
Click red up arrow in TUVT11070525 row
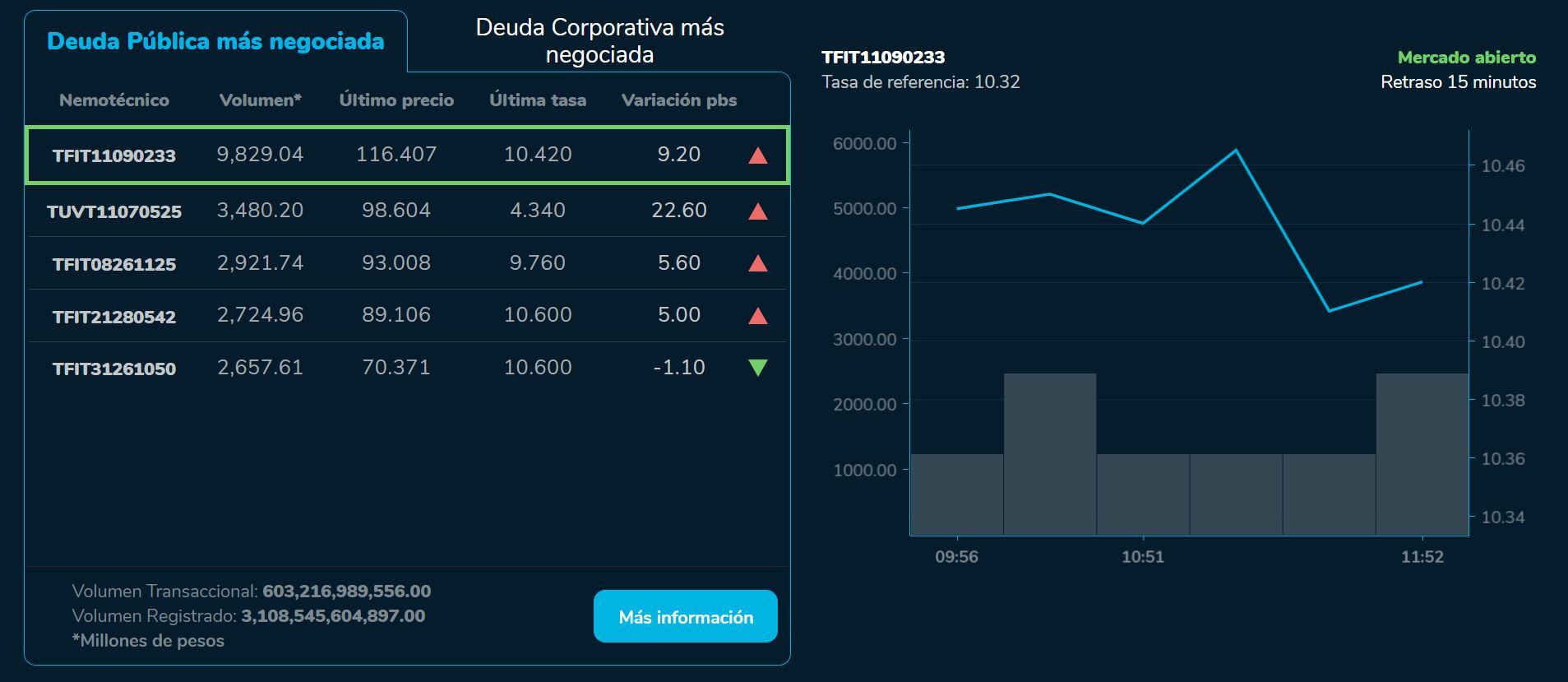tap(757, 211)
